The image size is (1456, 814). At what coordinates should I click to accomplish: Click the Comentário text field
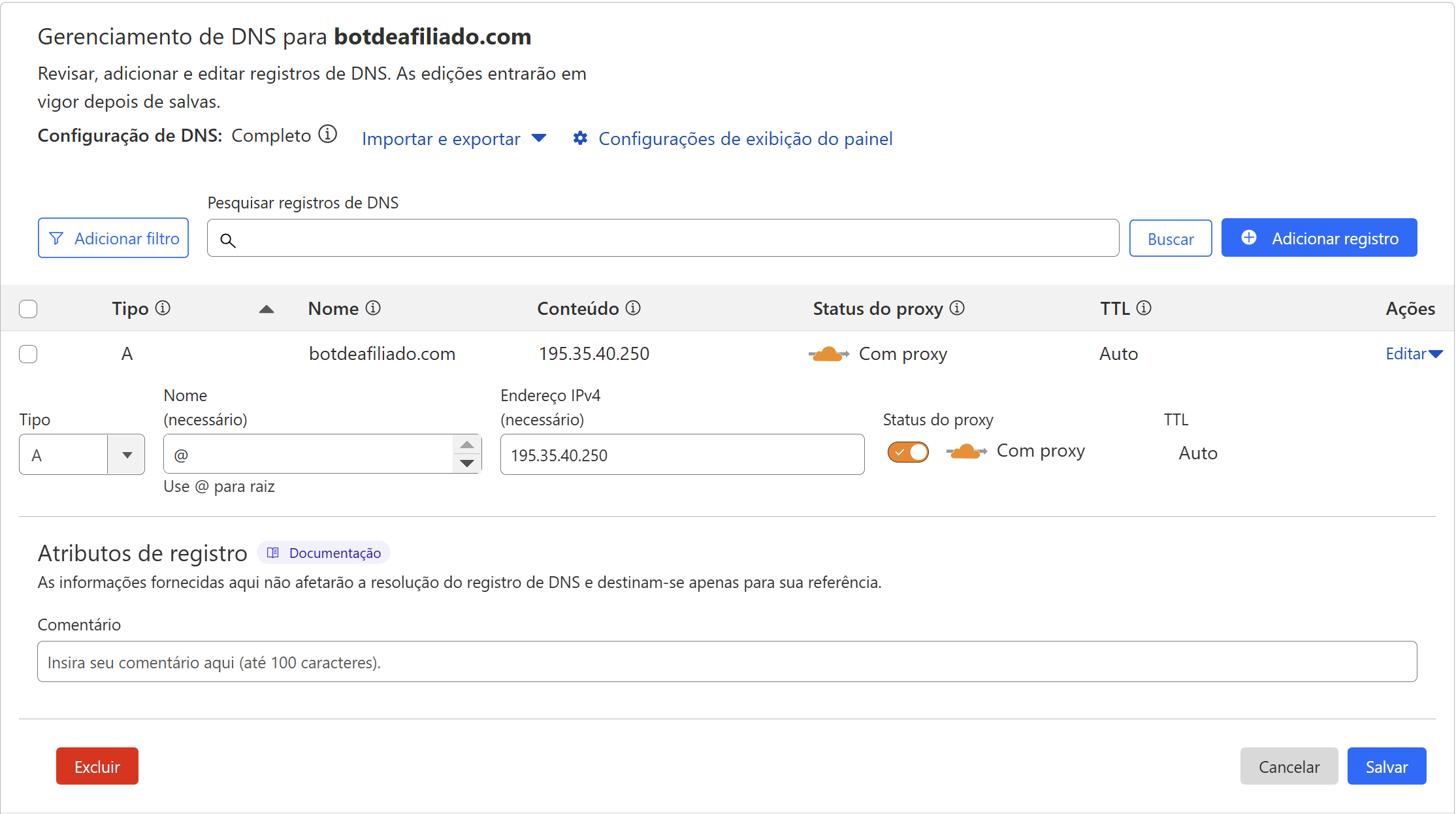click(x=727, y=662)
